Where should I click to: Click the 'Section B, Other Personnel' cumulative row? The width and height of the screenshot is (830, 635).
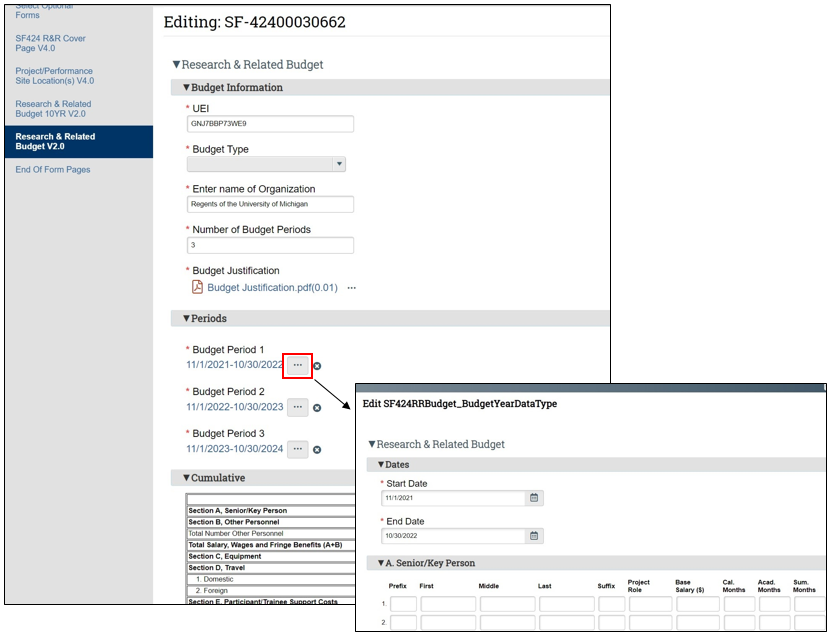tap(271, 522)
